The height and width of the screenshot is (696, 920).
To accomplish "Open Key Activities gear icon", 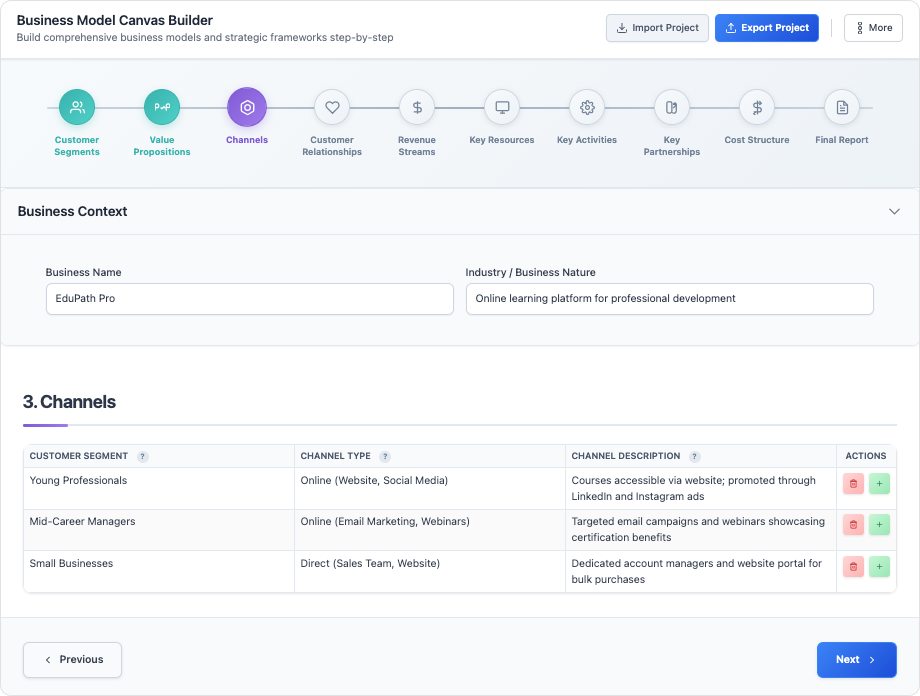I will click(x=587, y=107).
